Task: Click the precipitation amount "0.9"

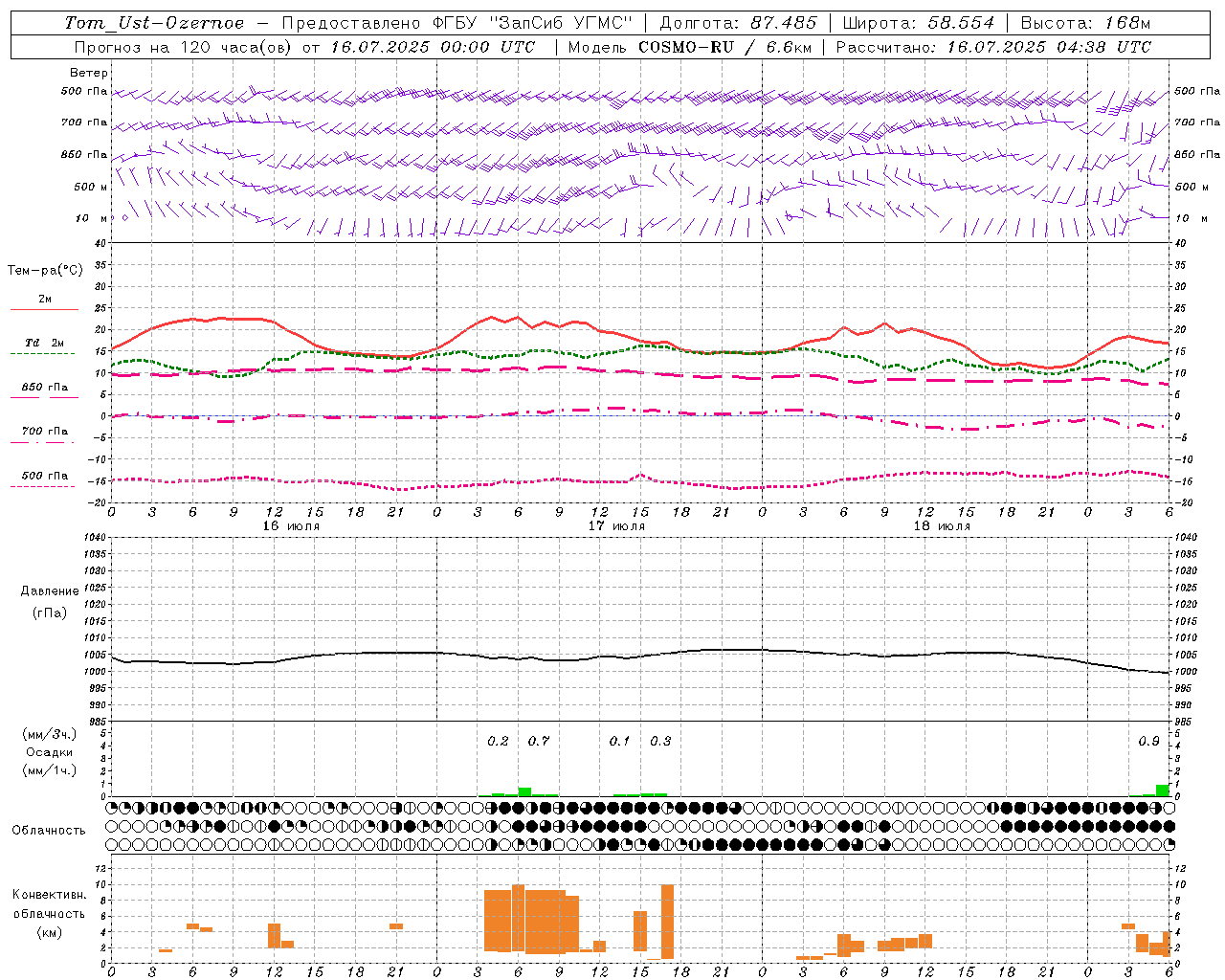Action: point(1148,741)
